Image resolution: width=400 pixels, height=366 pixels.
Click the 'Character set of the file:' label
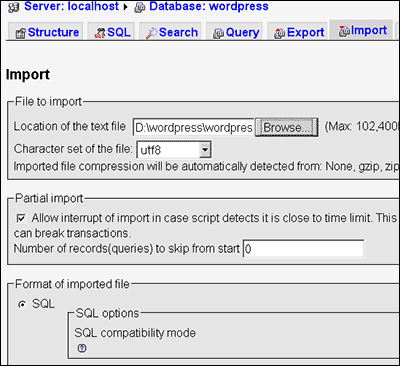tap(73, 149)
